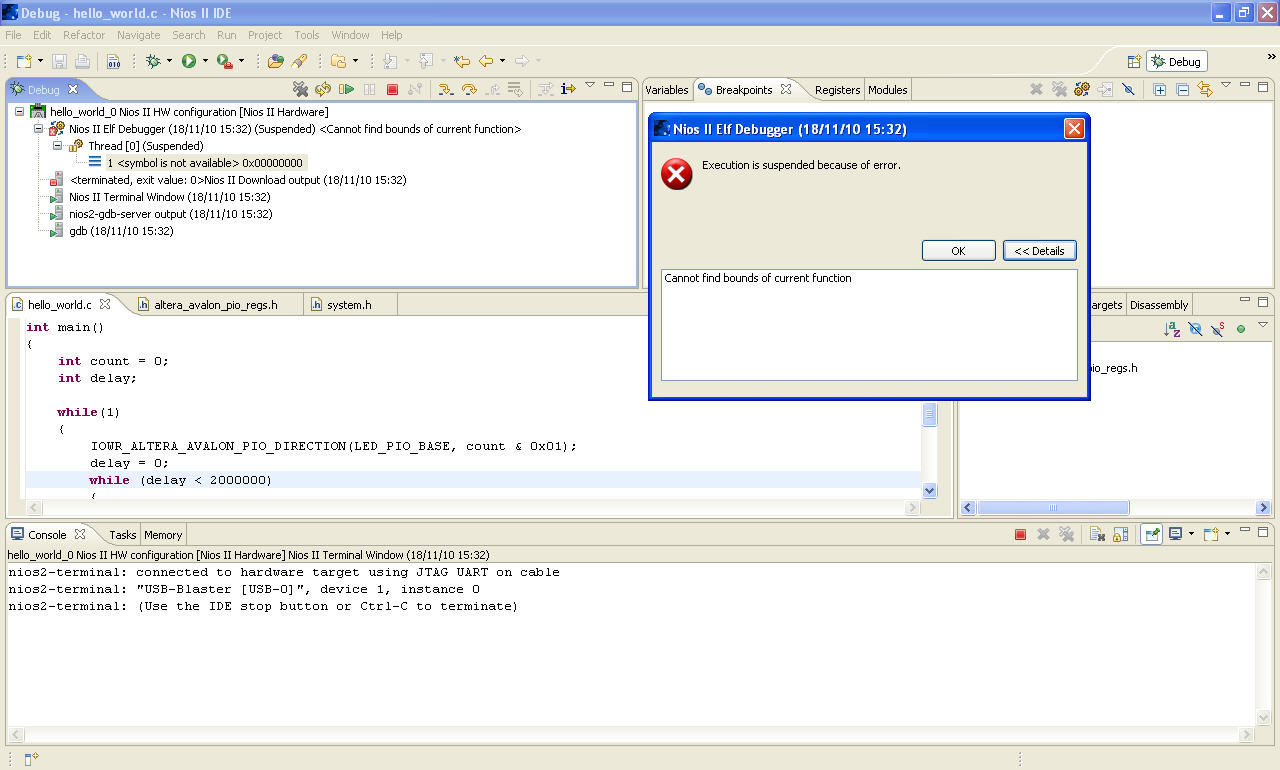Click the External Tools run icon

225,61
